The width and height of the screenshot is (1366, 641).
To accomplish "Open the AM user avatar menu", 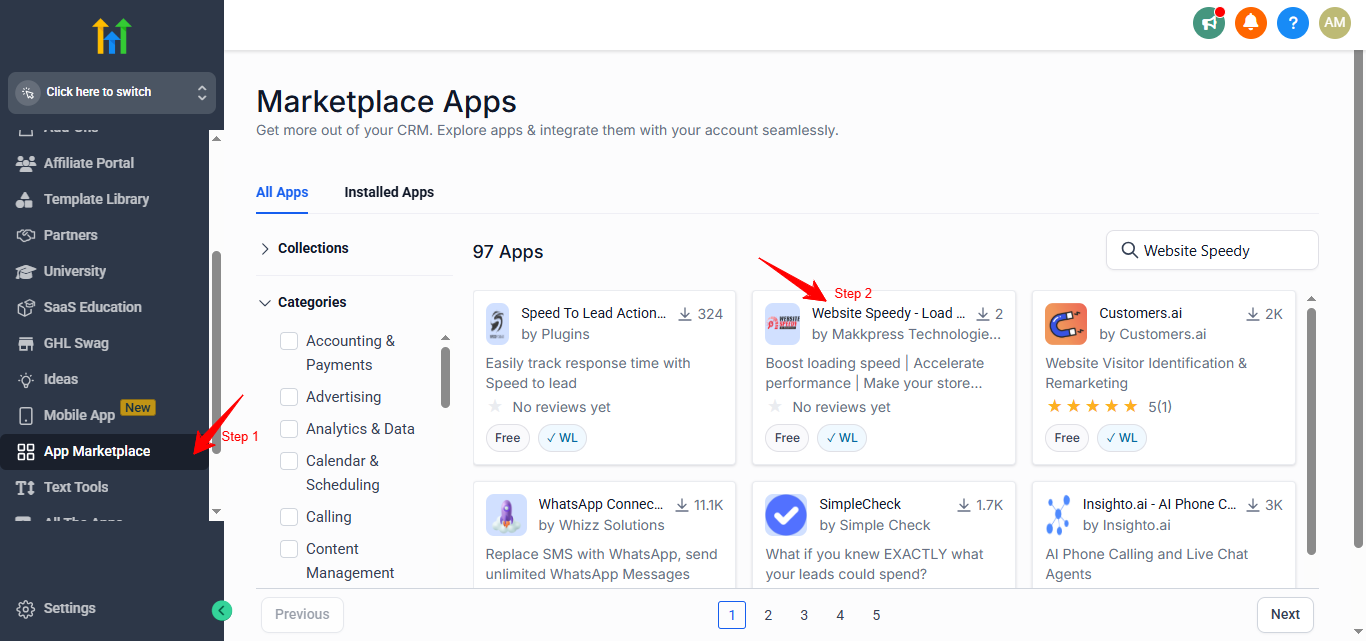I will tap(1335, 22).
